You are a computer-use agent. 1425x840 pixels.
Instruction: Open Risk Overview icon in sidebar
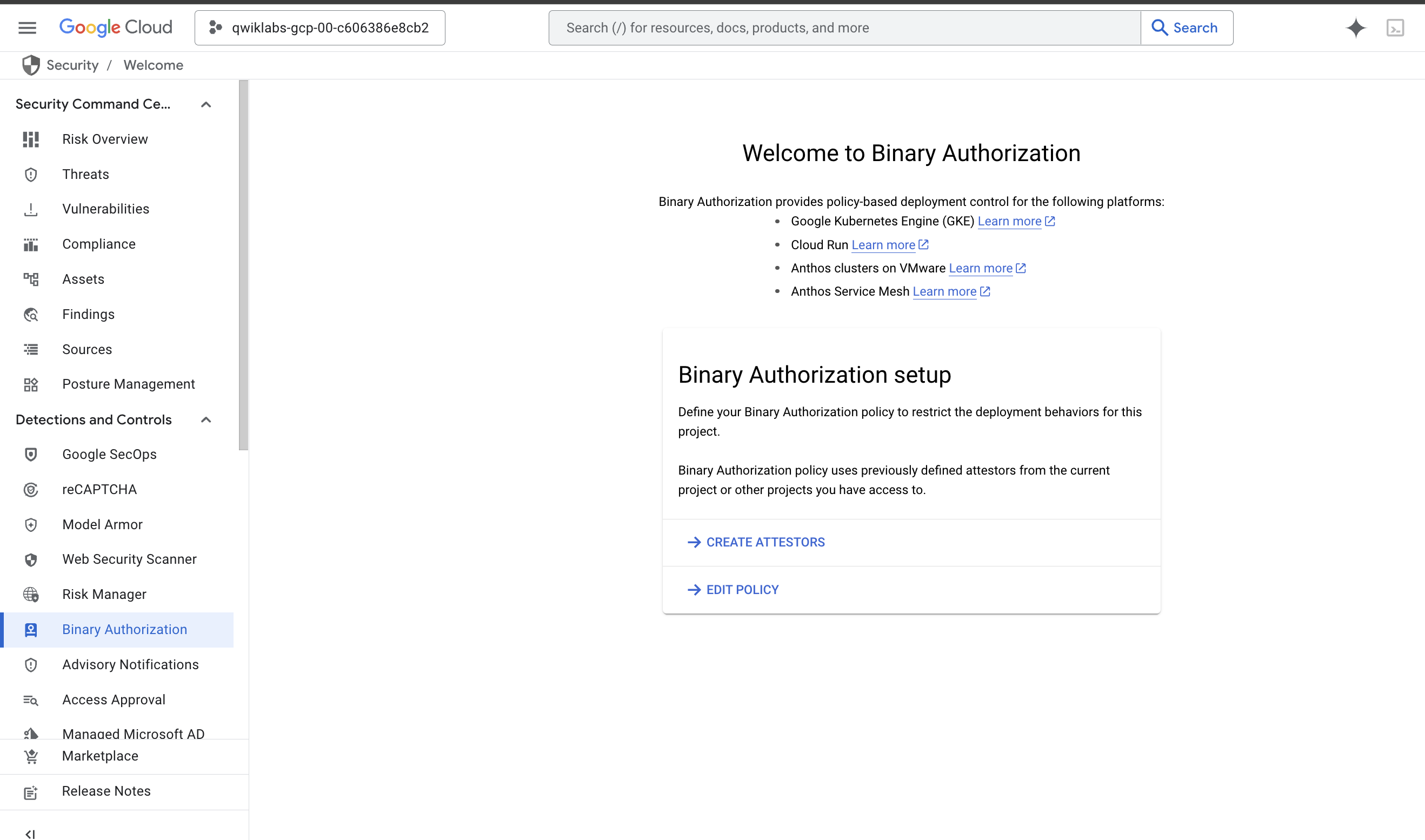pyautogui.click(x=31, y=139)
